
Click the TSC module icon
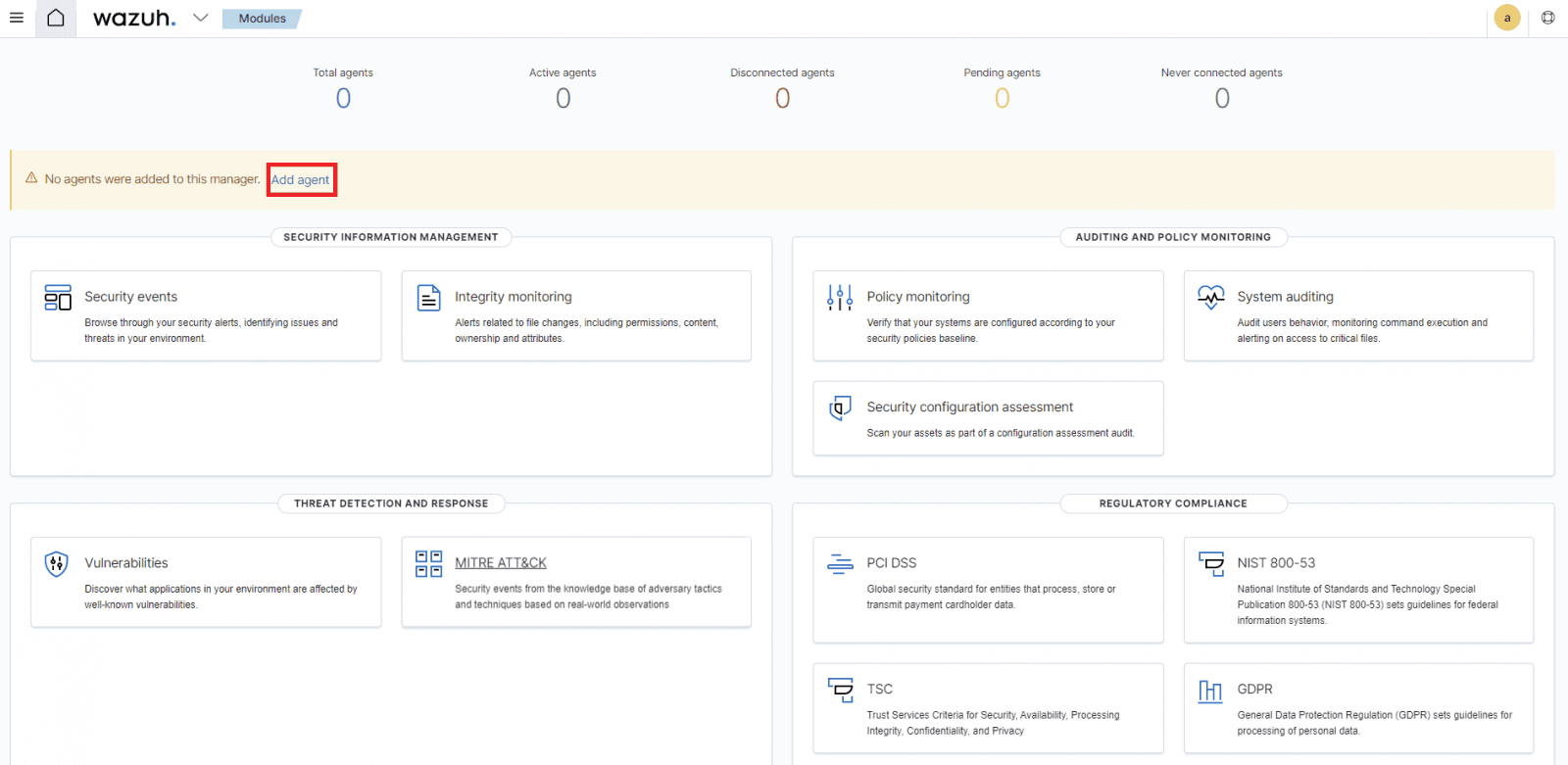840,691
